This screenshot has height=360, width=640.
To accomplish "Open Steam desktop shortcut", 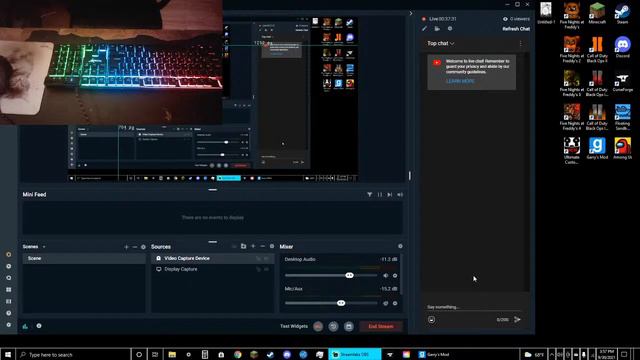I will (622, 13).
